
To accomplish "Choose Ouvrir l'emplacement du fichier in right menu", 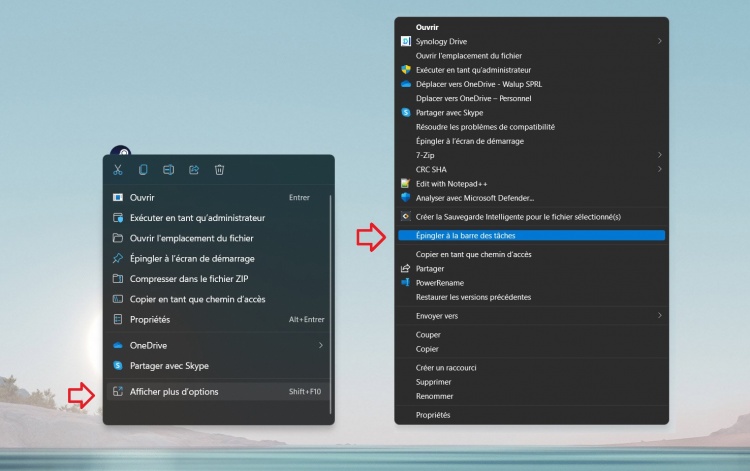I will point(469,56).
